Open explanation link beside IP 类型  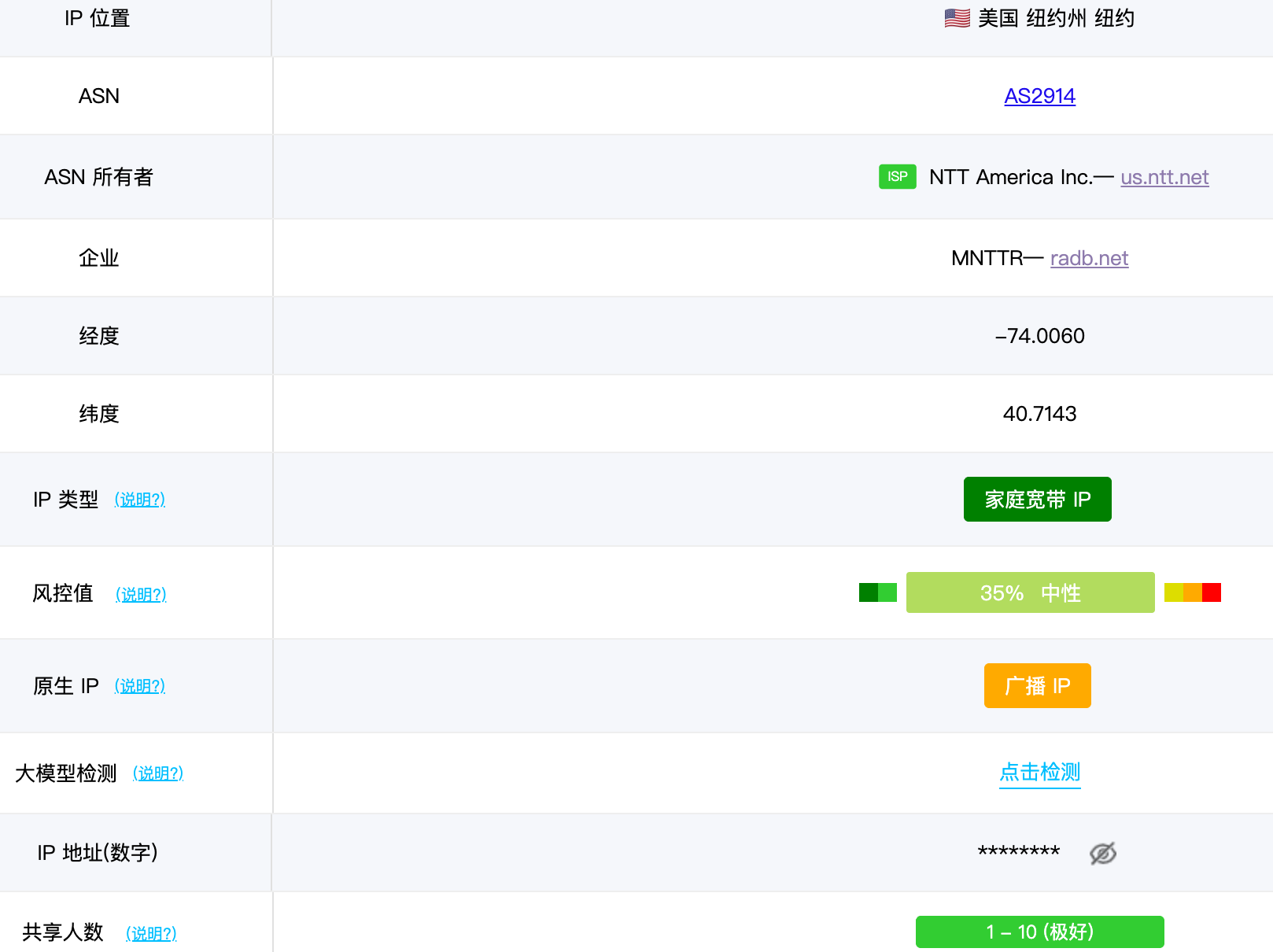coord(139,500)
